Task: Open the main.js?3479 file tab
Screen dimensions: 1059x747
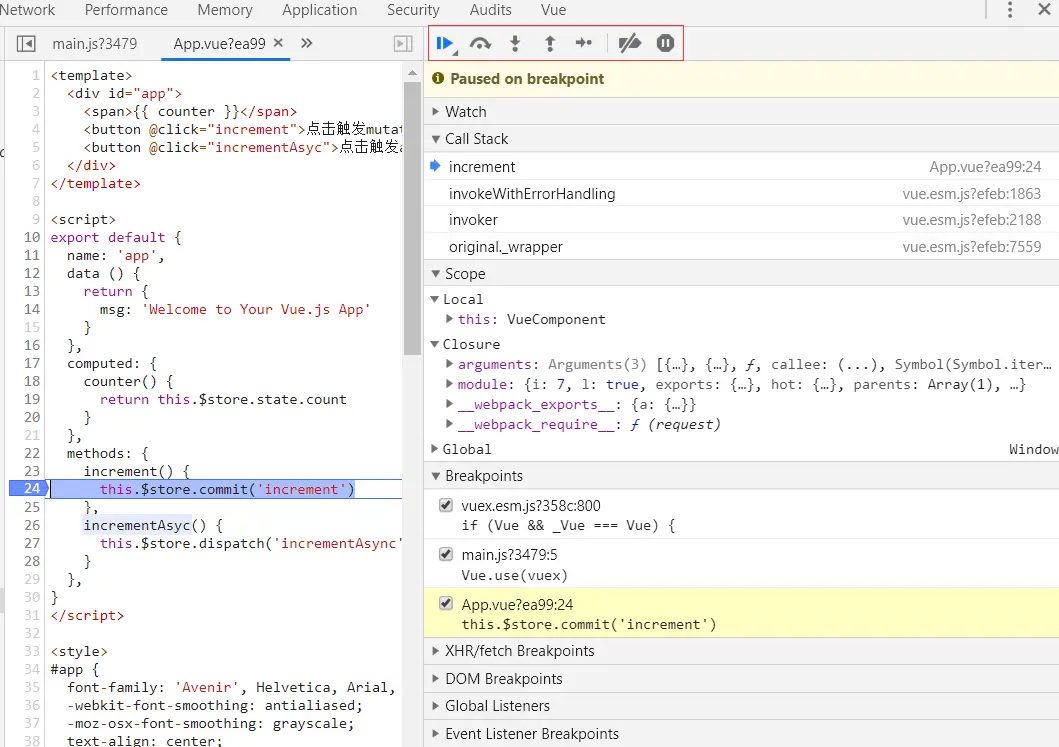Action: click(95, 44)
